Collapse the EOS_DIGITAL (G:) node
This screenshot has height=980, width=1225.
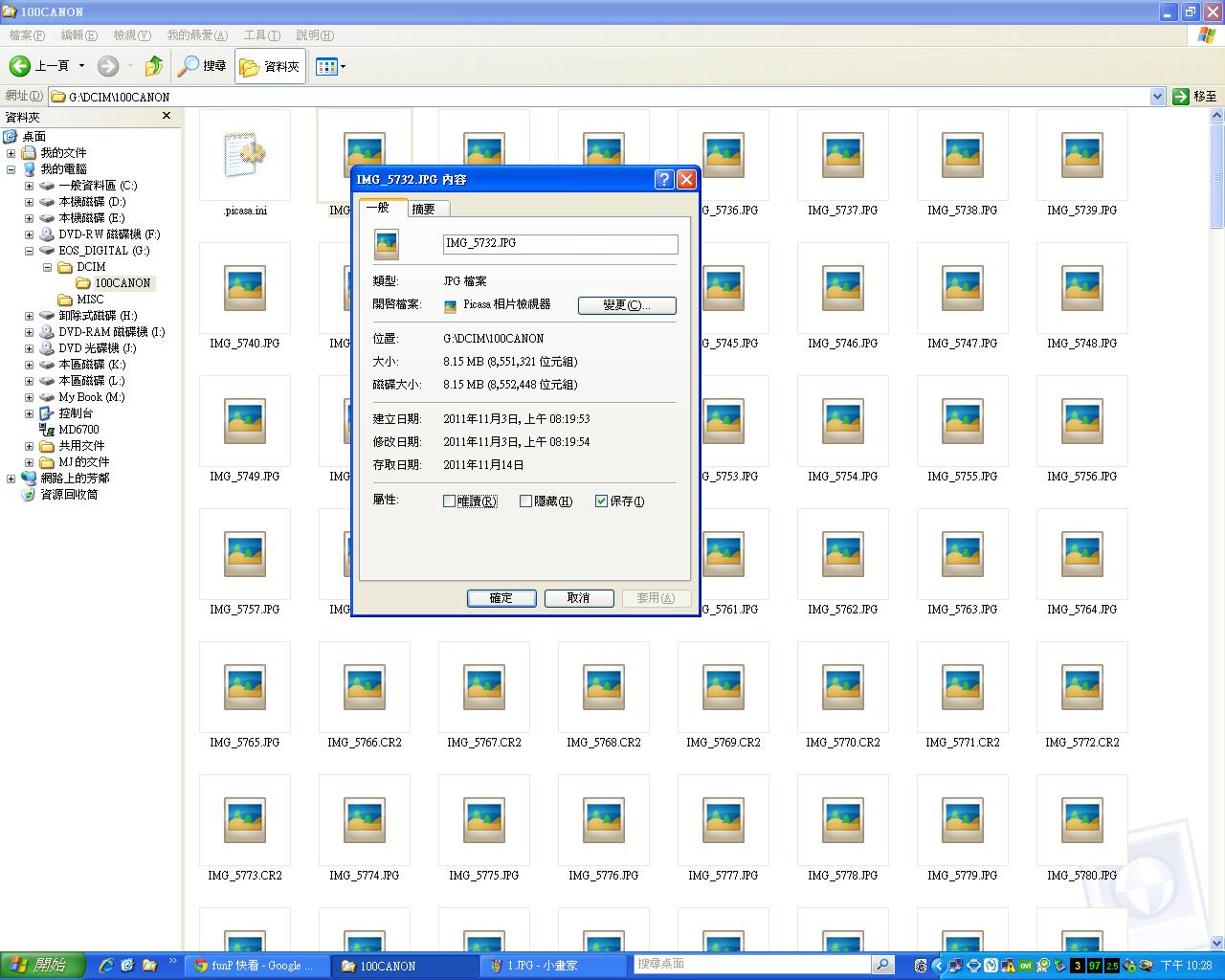(x=29, y=251)
